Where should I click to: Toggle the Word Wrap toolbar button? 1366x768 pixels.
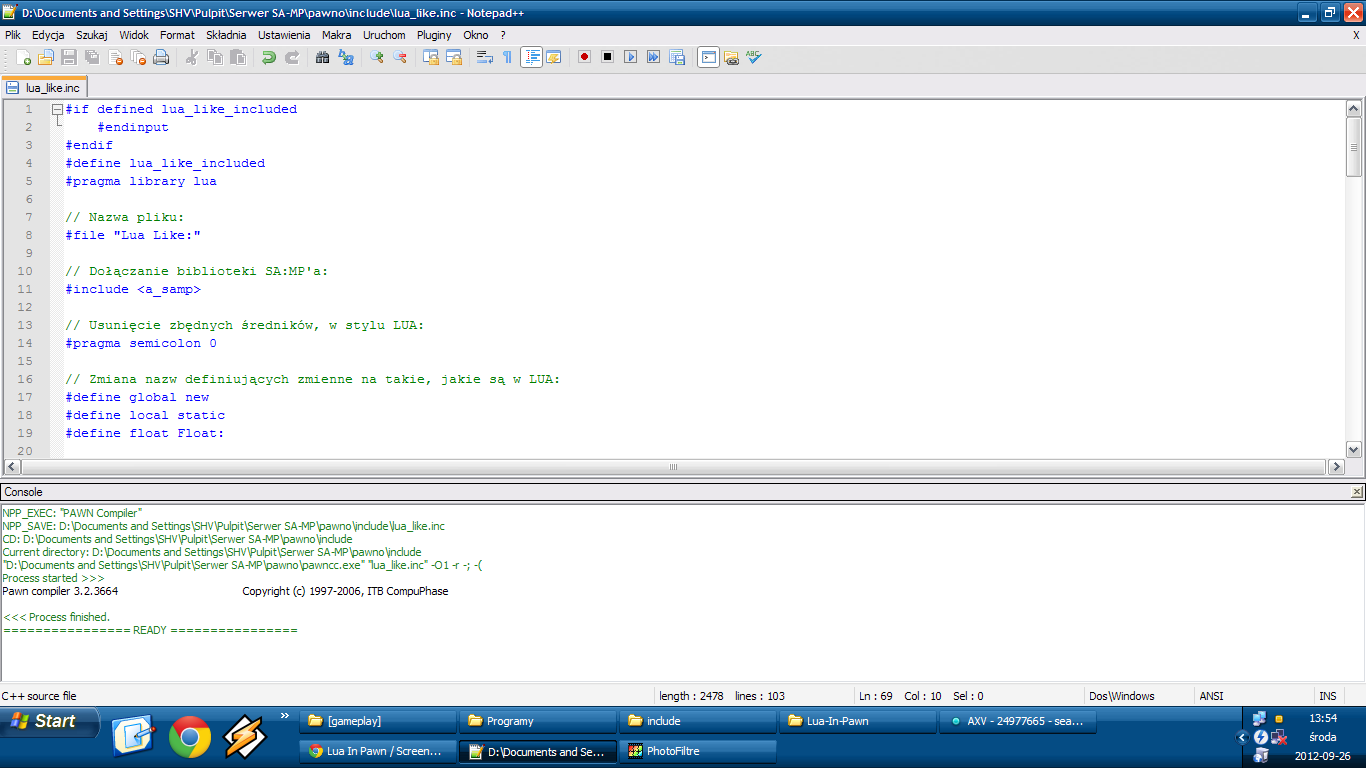pyautogui.click(x=484, y=58)
